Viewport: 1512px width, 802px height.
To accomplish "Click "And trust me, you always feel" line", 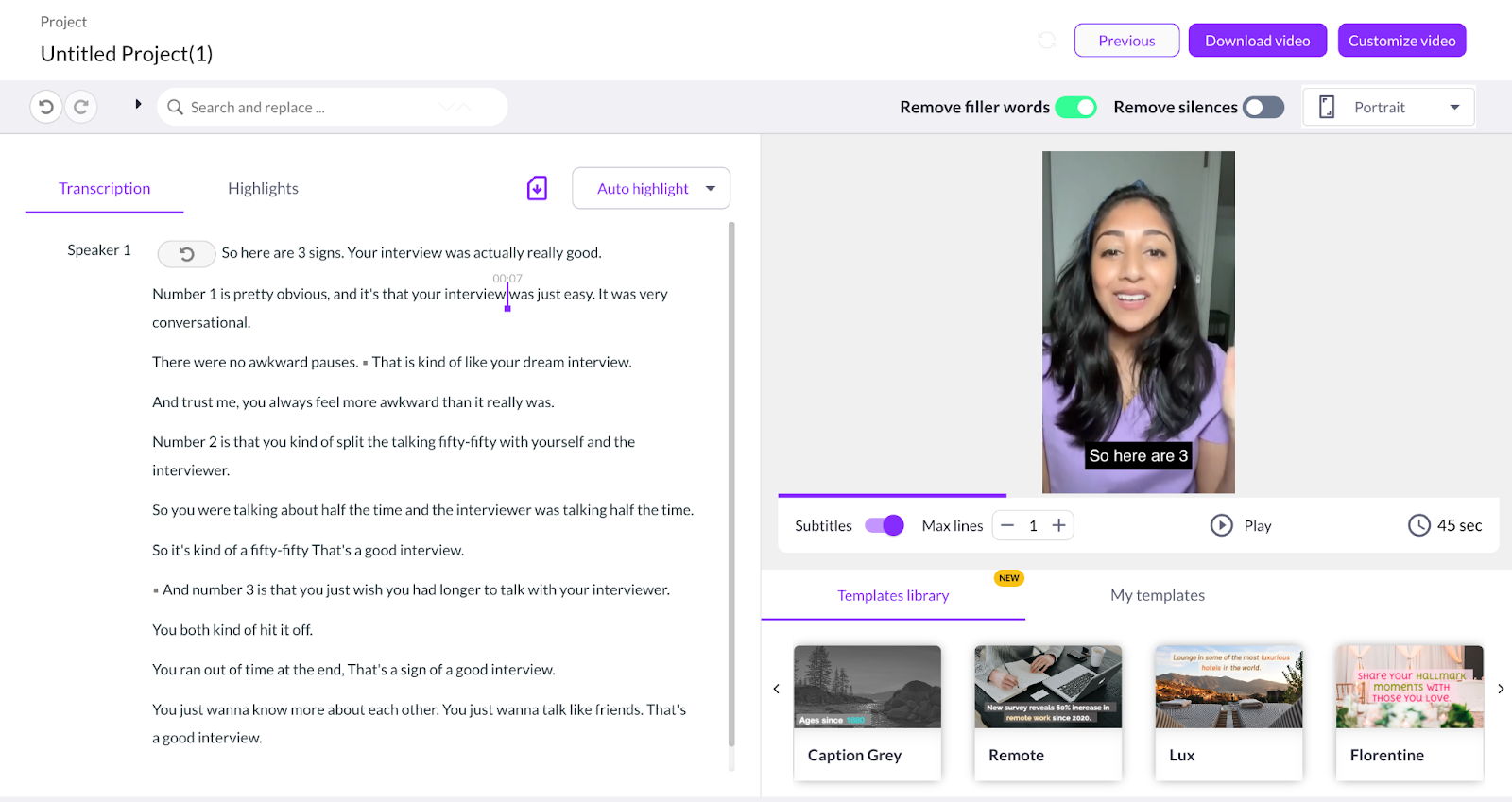I will click(x=353, y=402).
